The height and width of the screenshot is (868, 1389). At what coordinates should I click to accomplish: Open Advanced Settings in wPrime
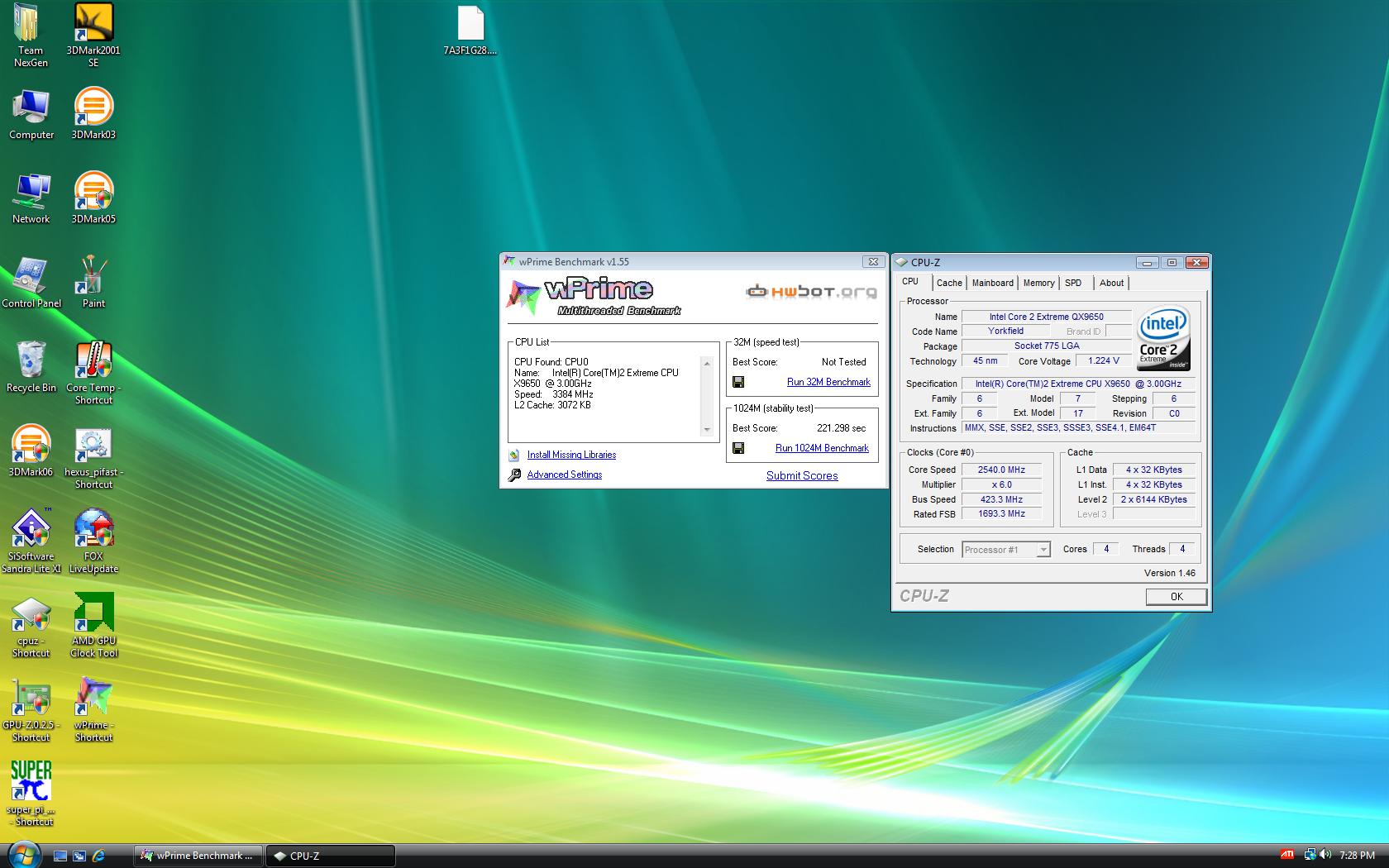pyautogui.click(x=565, y=475)
